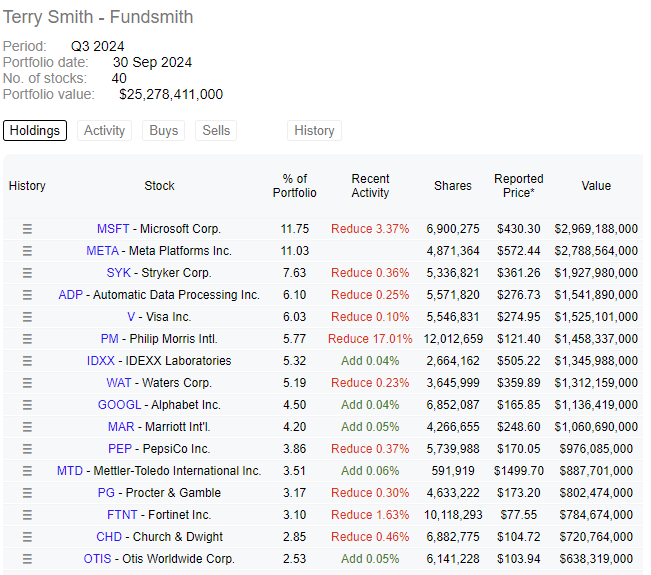This screenshot has width=651, height=575.
Task: Switch to the Sells tab
Action: coord(216,130)
